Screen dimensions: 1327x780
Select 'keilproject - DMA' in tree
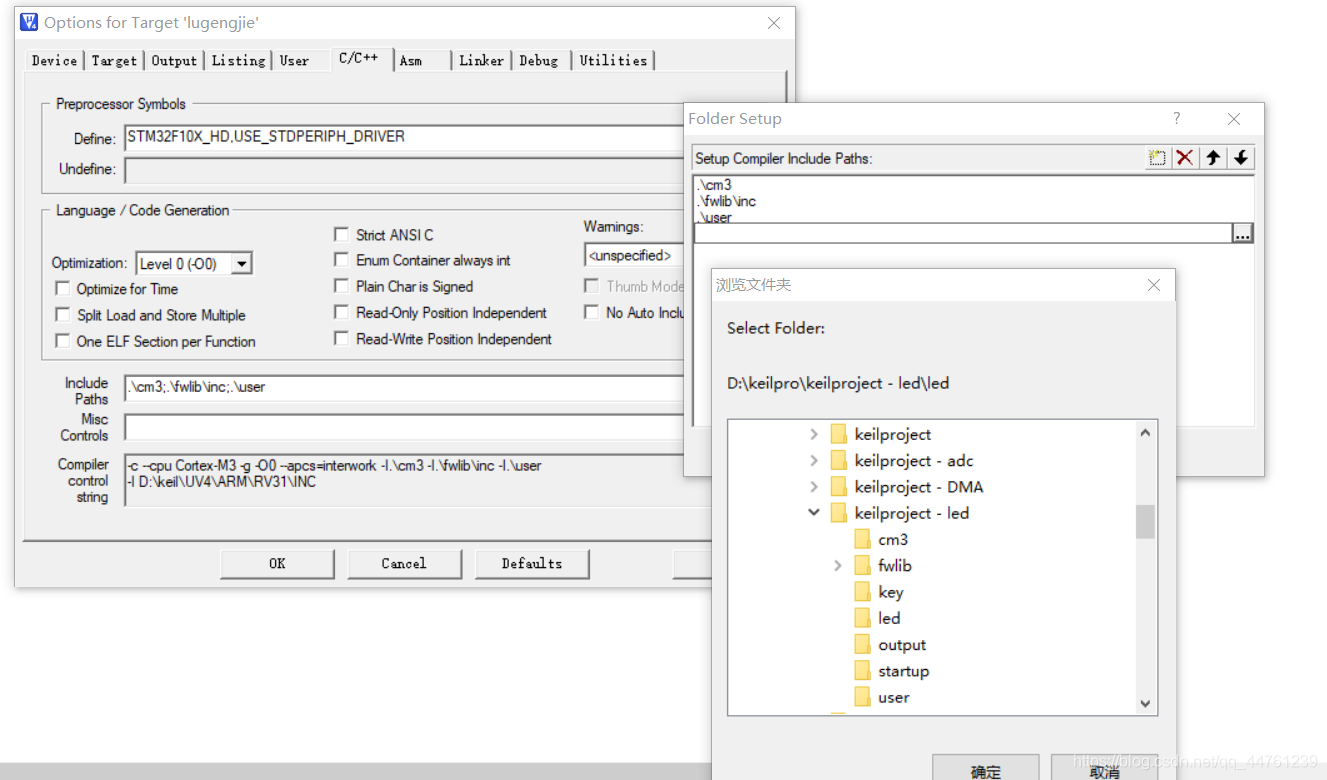pos(918,487)
